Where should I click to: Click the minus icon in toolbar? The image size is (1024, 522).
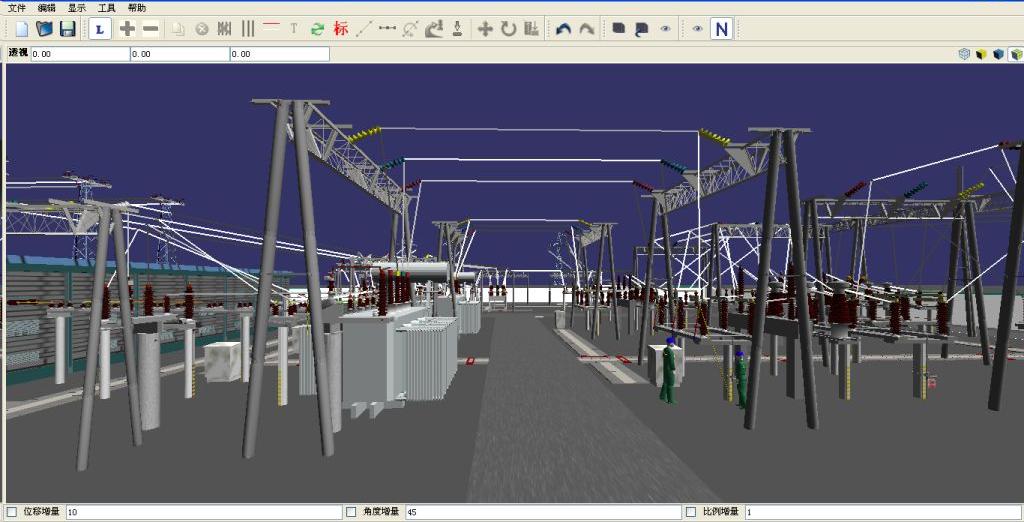pos(150,29)
